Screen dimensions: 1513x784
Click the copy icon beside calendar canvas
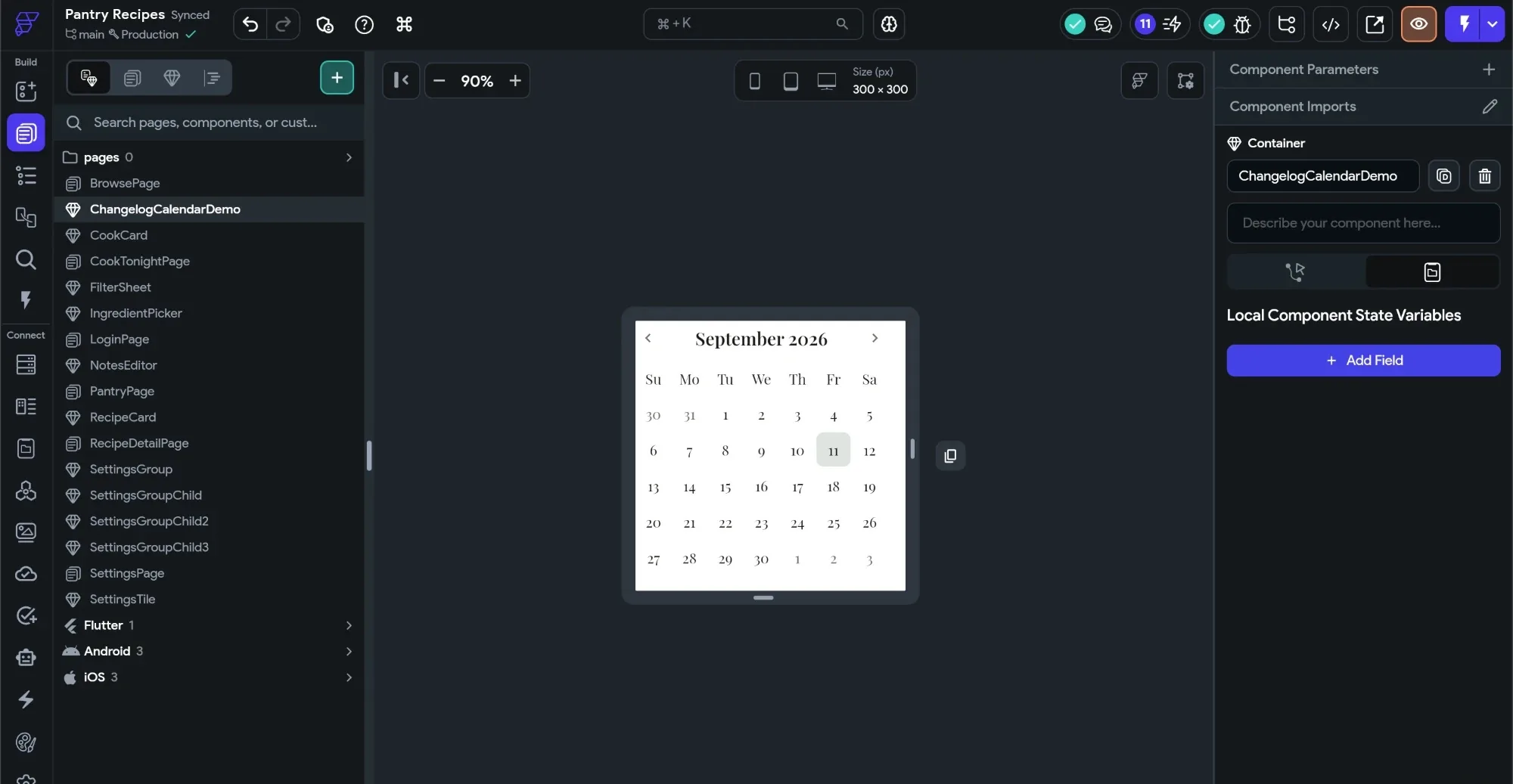click(951, 456)
